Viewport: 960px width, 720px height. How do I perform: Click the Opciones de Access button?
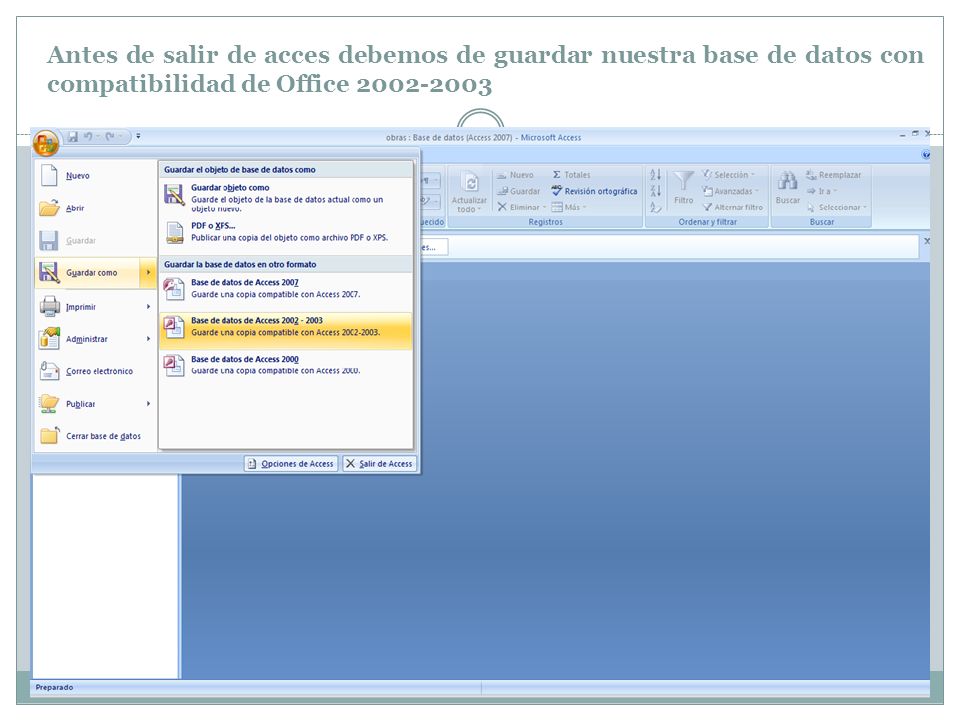291,463
